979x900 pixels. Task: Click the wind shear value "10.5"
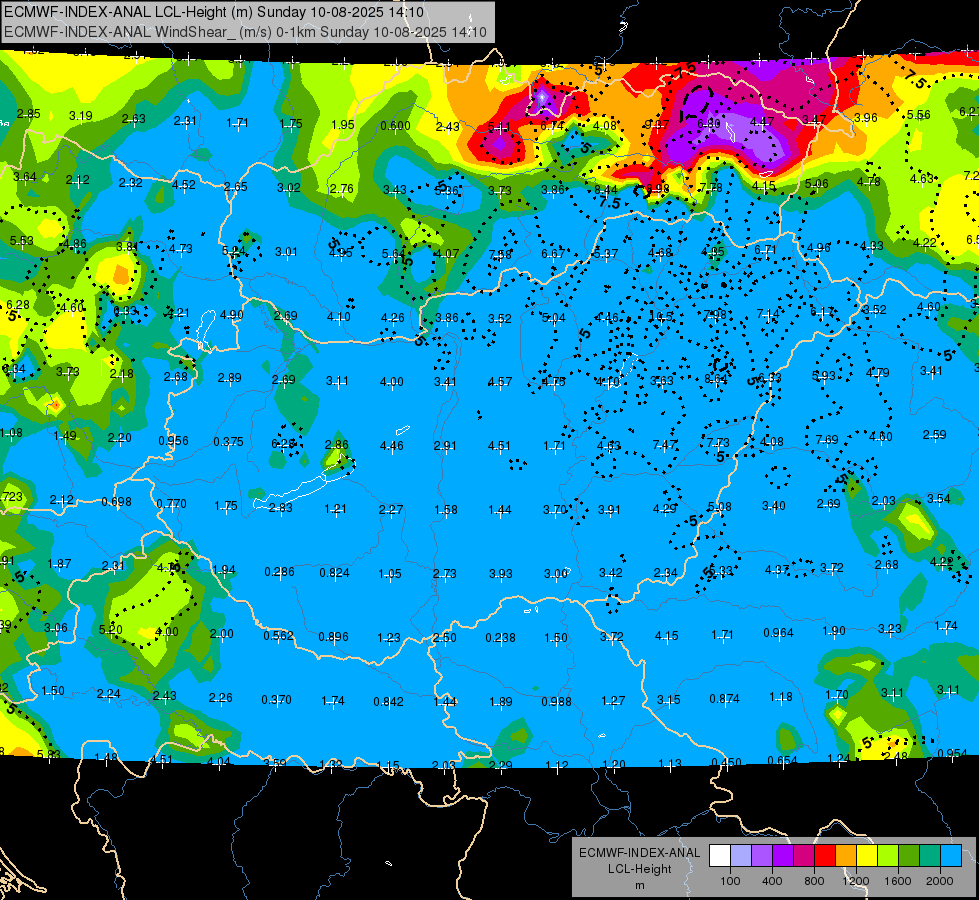pos(661,316)
